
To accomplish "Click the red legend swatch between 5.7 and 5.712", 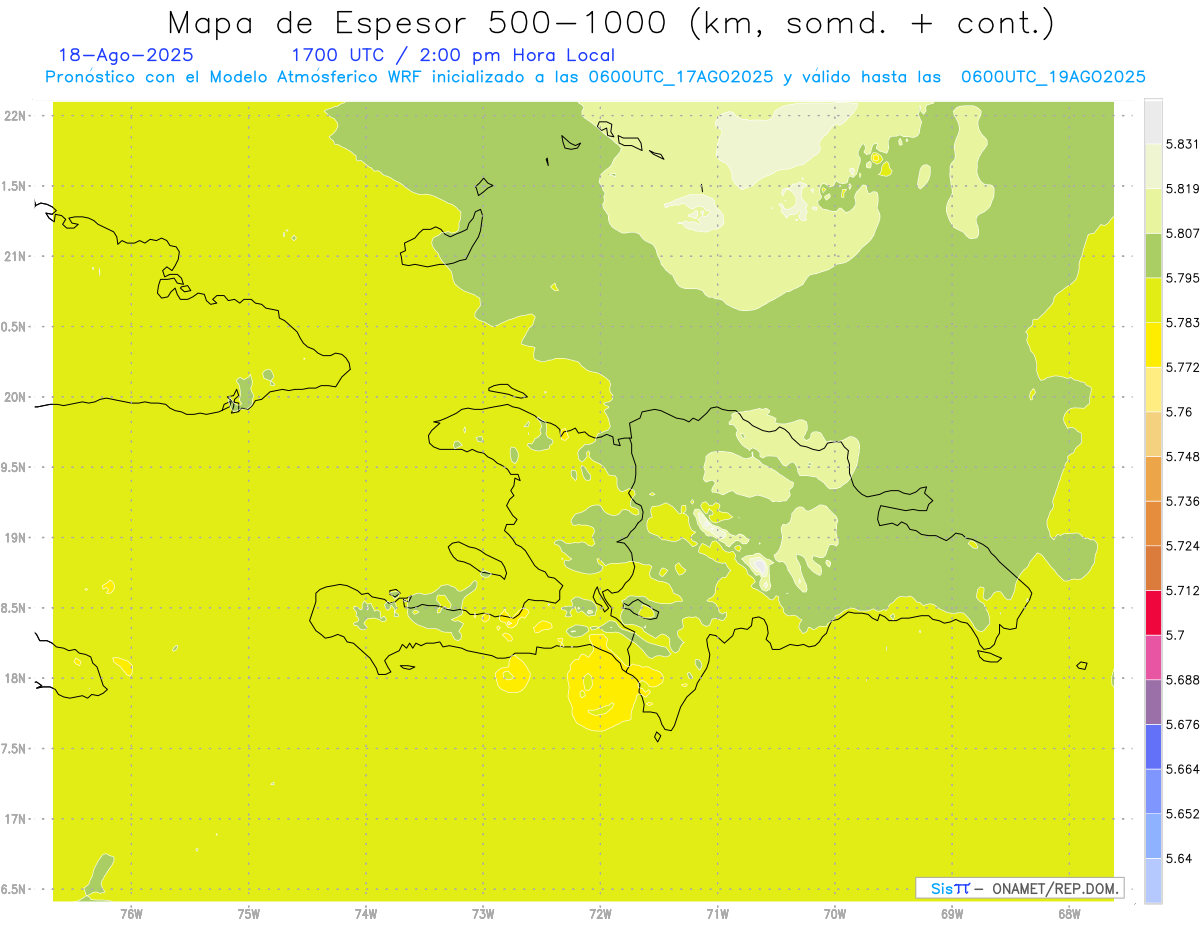I will point(1153,612).
